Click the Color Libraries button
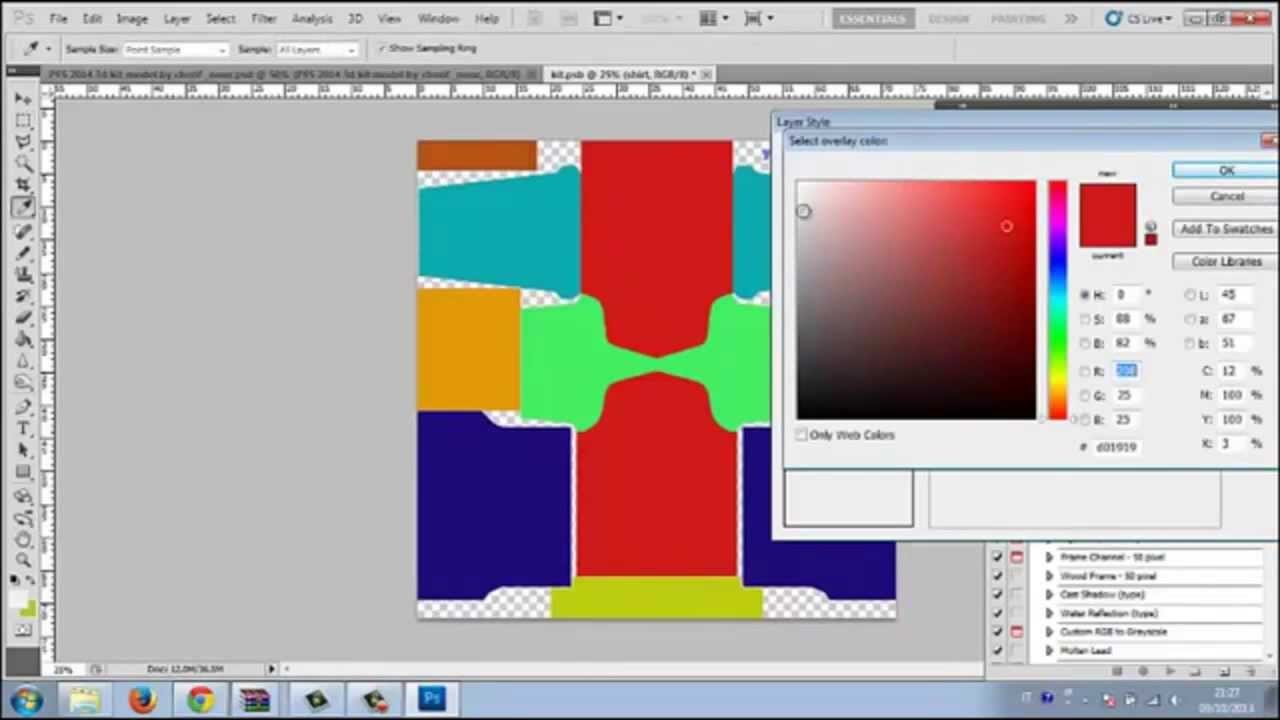The width and height of the screenshot is (1280, 720). click(x=1226, y=261)
